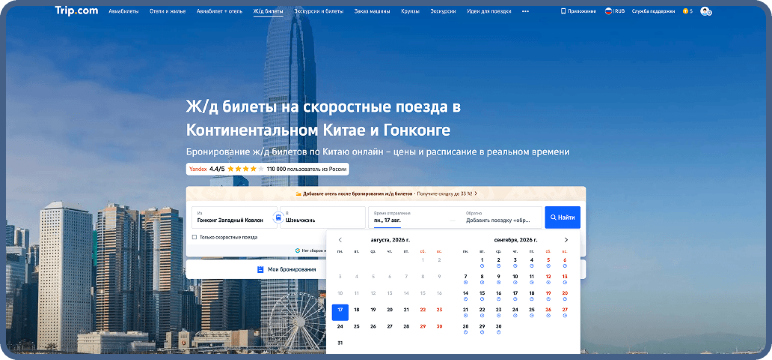Screen dimensions: 772x360
Task: Open Отели и жилье navigation tab
Action: point(167,11)
